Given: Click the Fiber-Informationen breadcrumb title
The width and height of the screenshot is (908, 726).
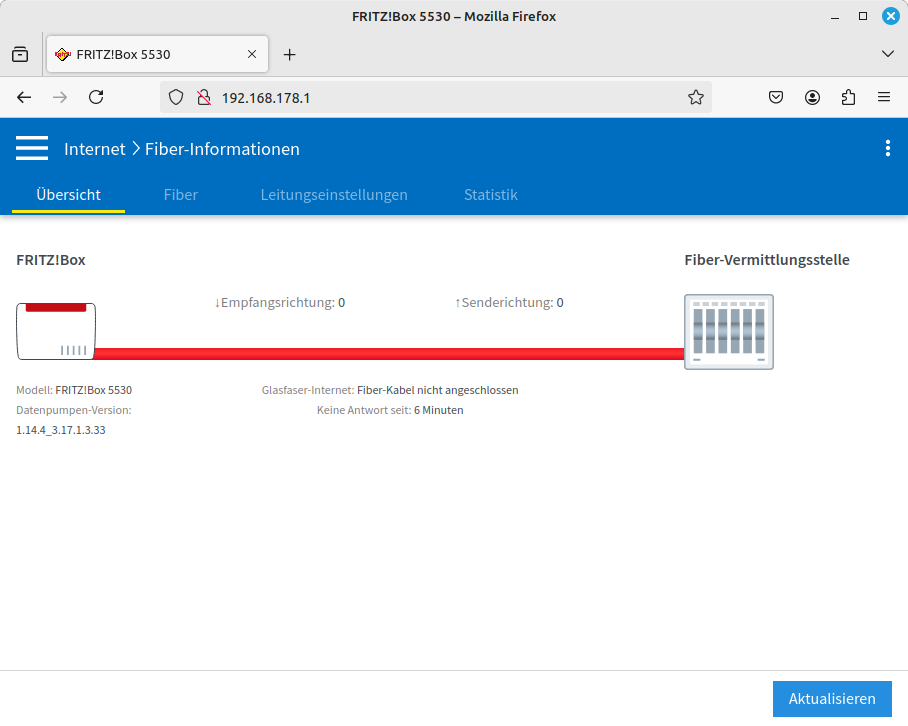Looking at the screenshot, I should click(x=222, y=149).
